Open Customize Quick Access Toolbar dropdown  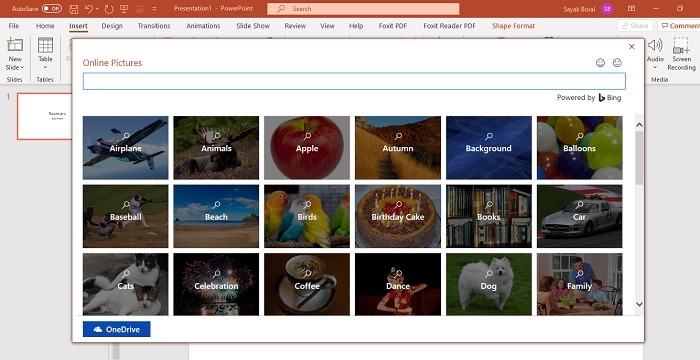(x=154, y=9)
